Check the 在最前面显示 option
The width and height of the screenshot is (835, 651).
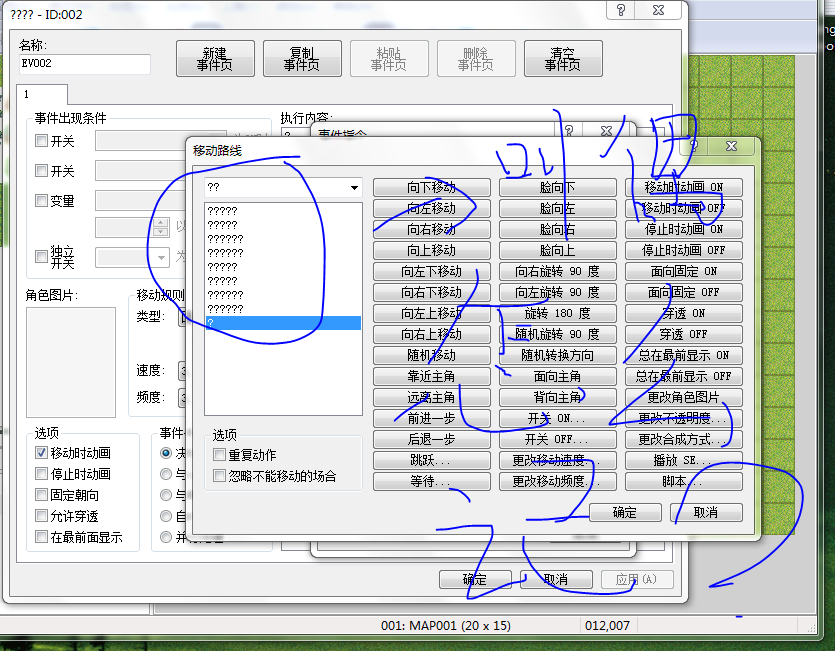click(x=41, y=537)
